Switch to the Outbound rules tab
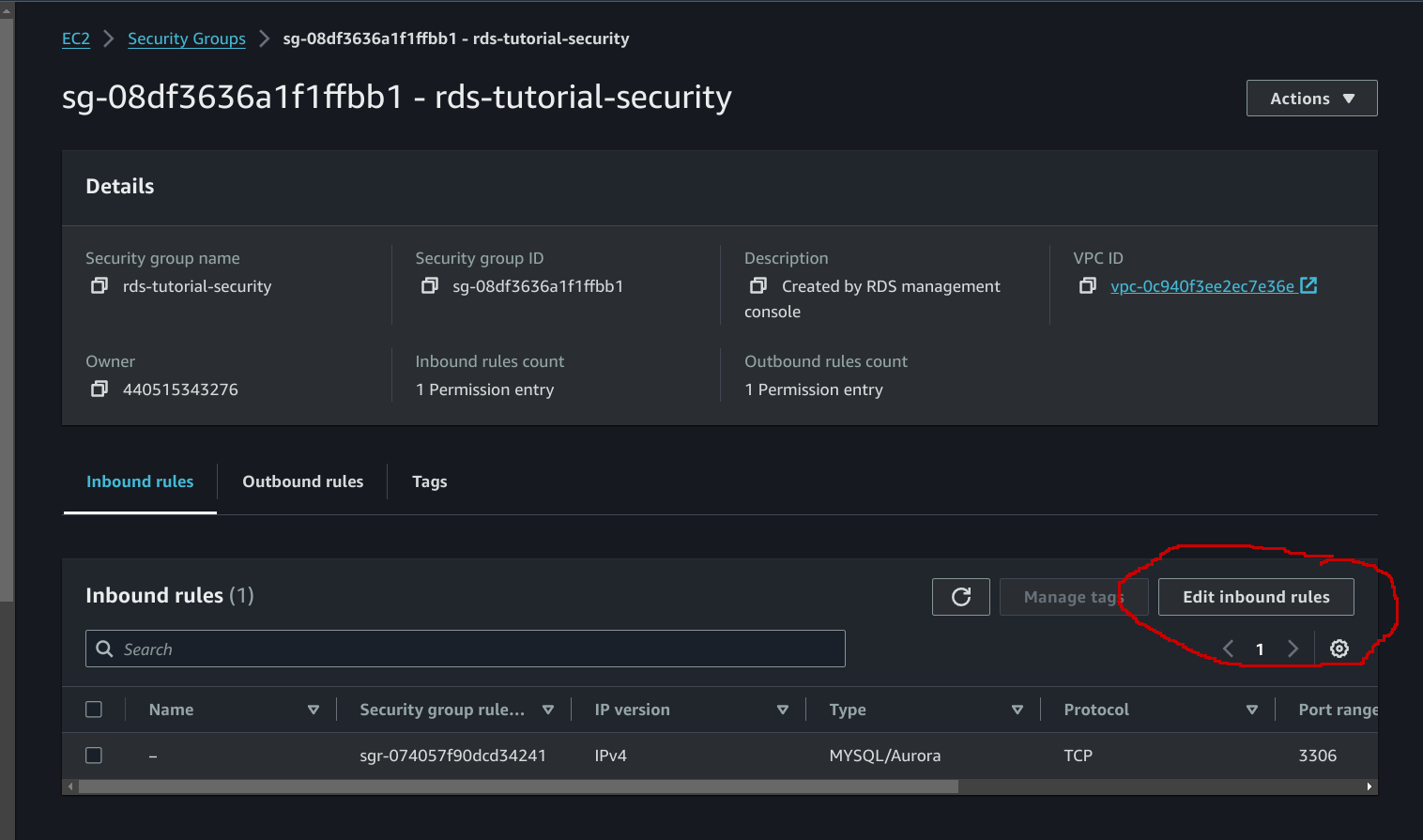Image resolution: width=1423 pixels, height=840 pixels. pyautogui.click(x=302, y=481)
